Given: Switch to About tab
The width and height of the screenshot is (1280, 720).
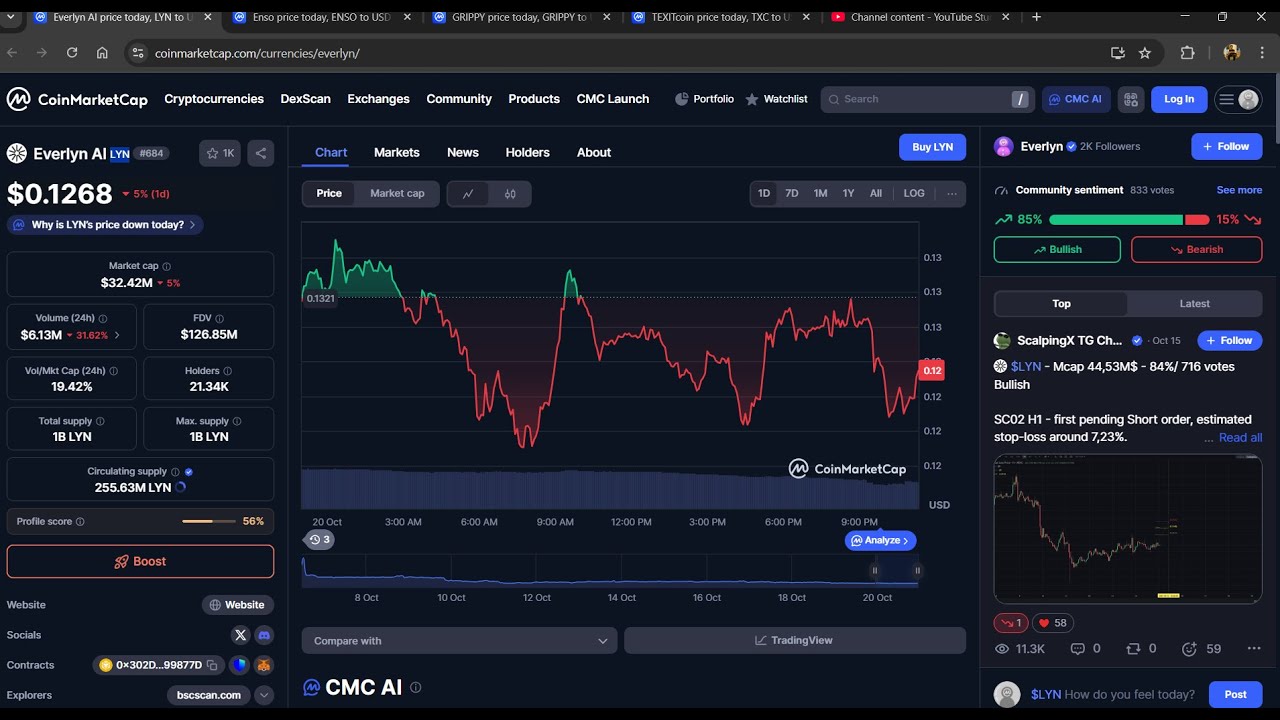Looking at the screenshot, I should pyautogui.click(x=594, y=153).
